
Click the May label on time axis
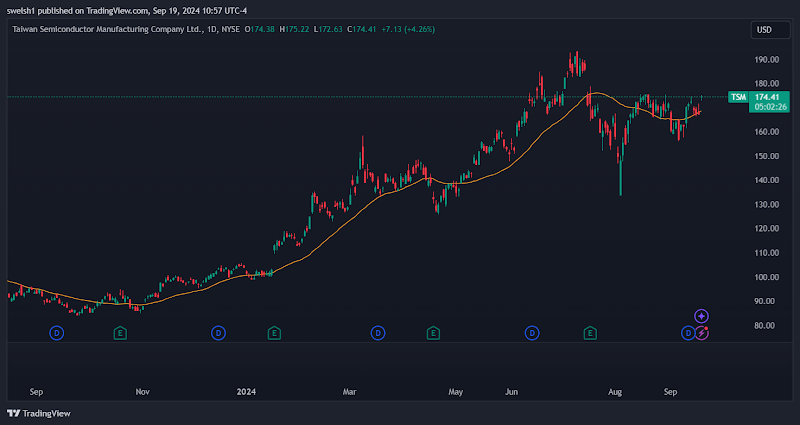pos(456,392)
